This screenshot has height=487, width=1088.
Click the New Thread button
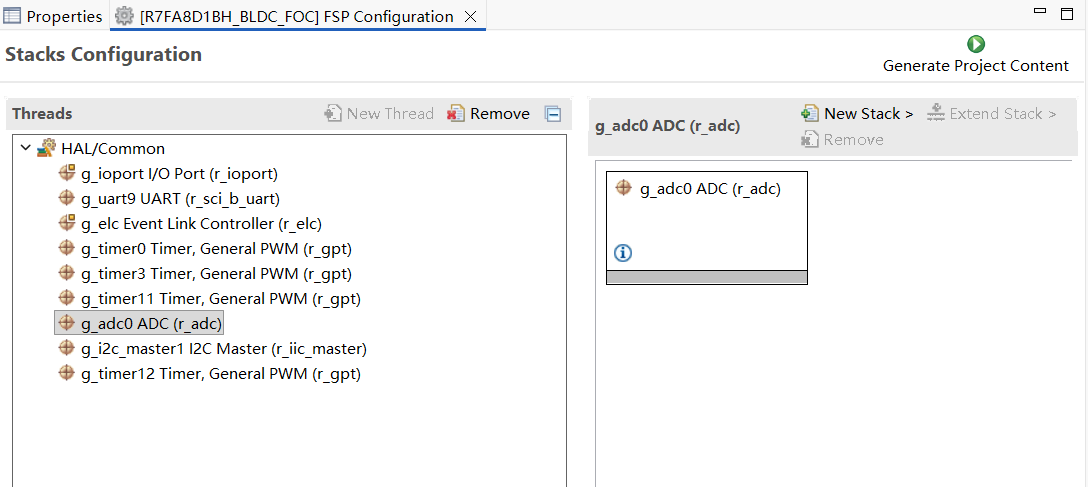pyautogui.click(x=379, y=114)
